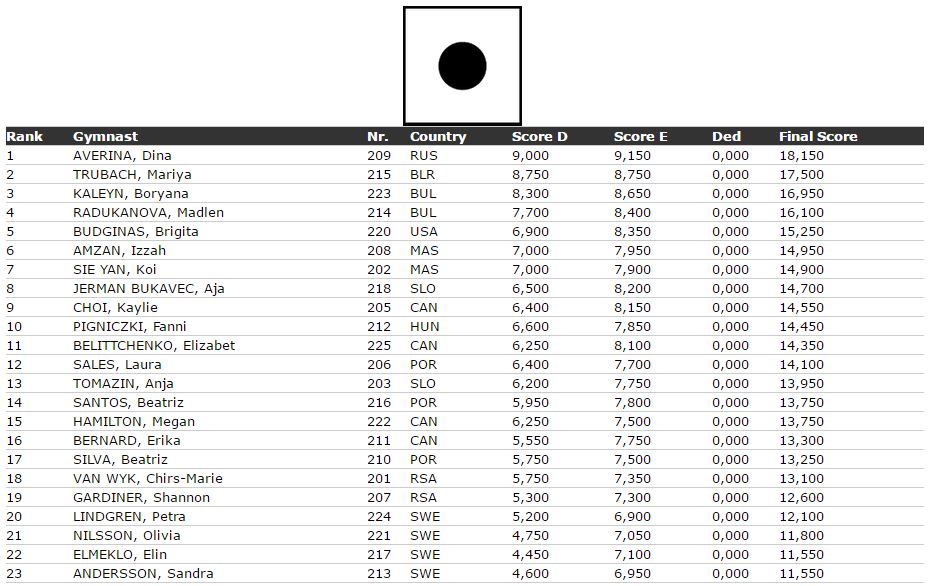The width and height of the screenshot is (932, 586).
Task: Click BUDGINAS, Brigita's row name
Action: click(x=136, y=232)
